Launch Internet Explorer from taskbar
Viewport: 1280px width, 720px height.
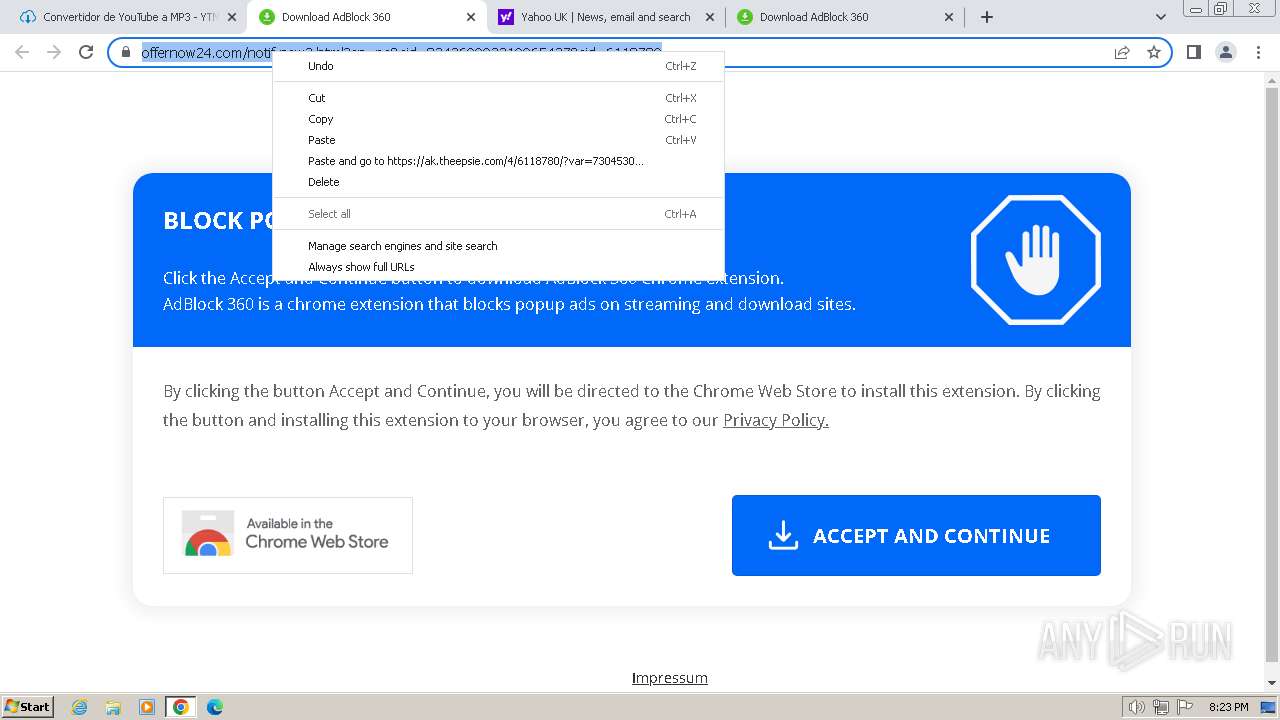(x=80, y=707)
